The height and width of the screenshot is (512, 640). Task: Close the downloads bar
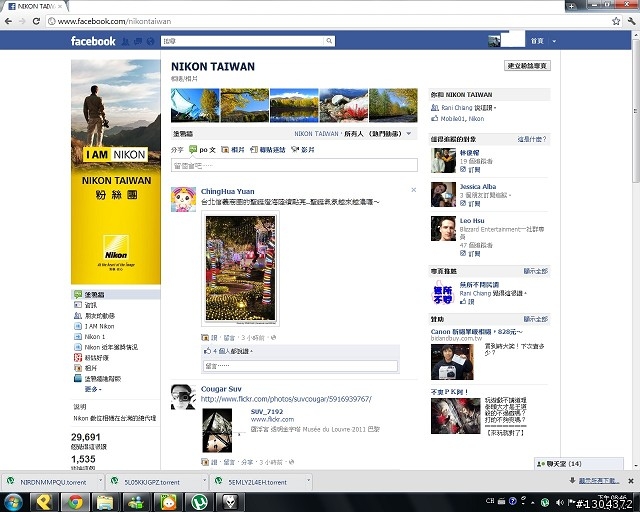point(631,481)
